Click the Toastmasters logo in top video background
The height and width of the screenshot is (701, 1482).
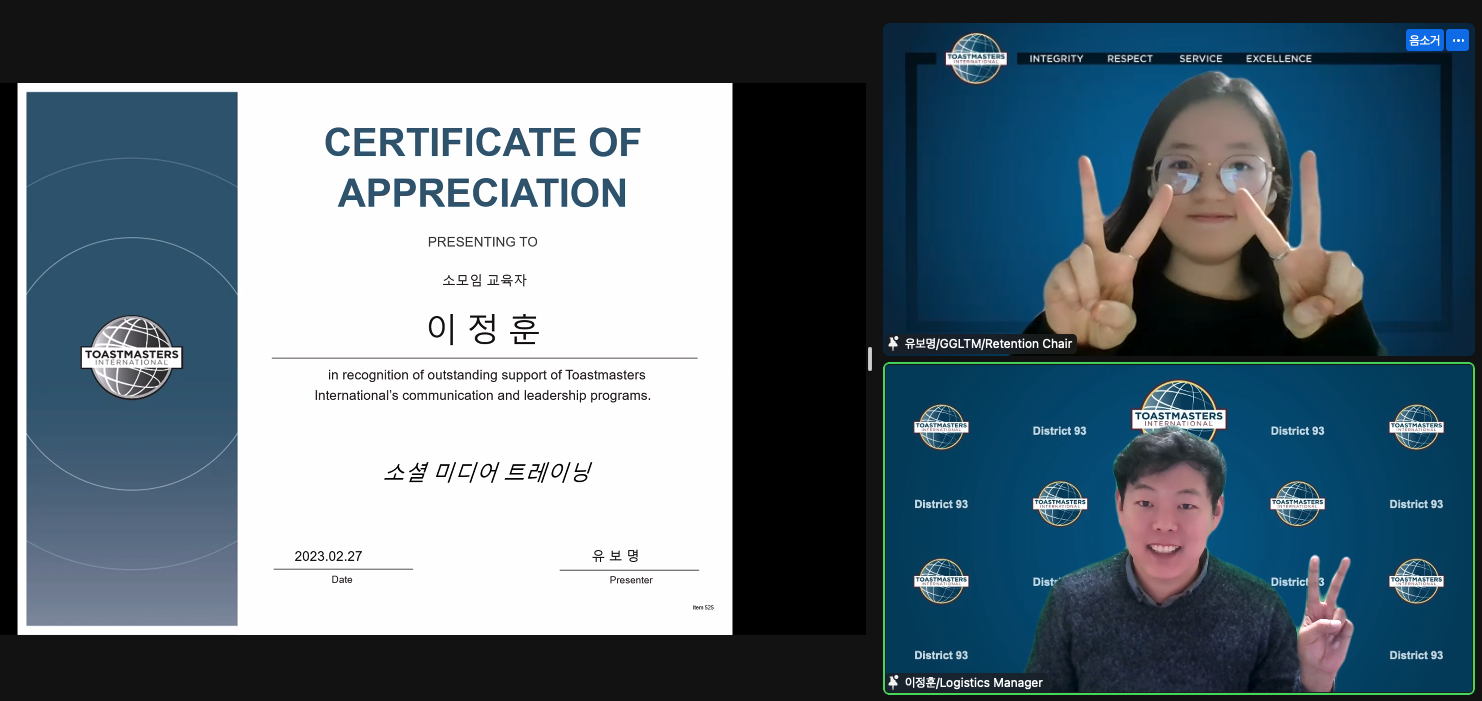point(975,58)
